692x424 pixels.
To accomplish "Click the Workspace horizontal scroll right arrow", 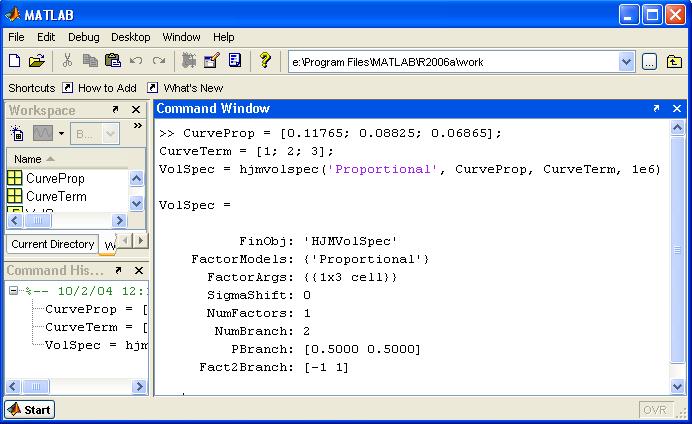I will click(x=119, y=220).
